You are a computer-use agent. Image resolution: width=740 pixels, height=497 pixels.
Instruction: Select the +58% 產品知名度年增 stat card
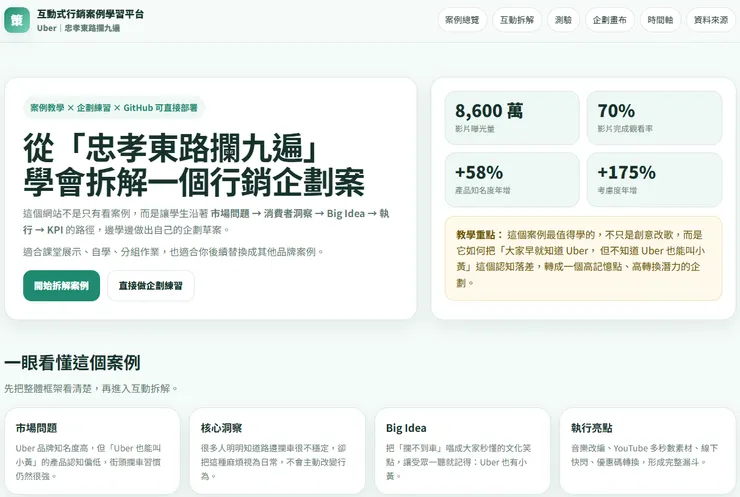pos(512,180)
